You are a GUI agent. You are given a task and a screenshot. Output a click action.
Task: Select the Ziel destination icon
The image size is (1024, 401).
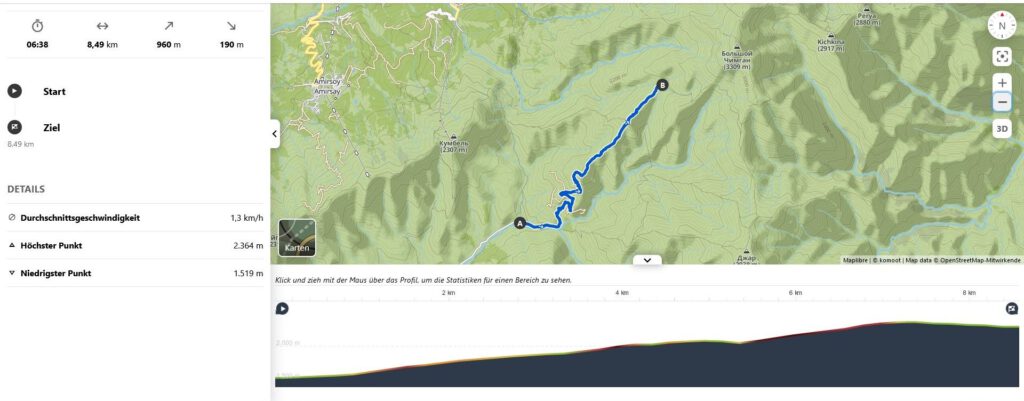(14, 127)
